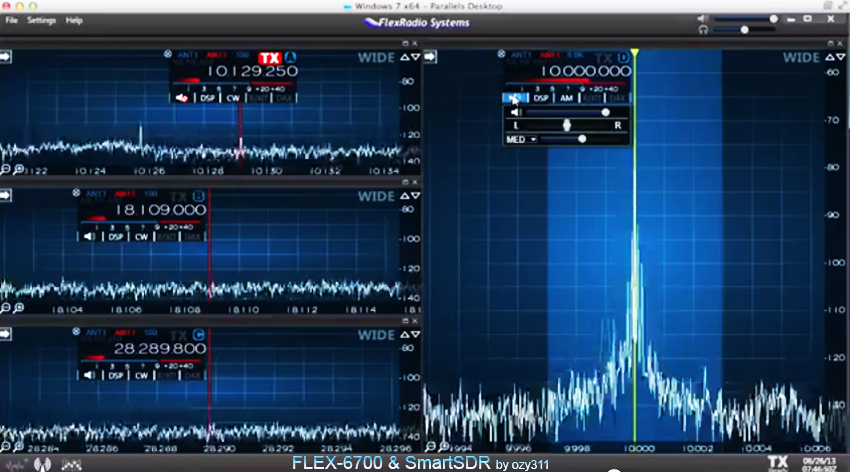
Task: Collapse the highlighted audio tab on slice D
Action: click(515, 98)
